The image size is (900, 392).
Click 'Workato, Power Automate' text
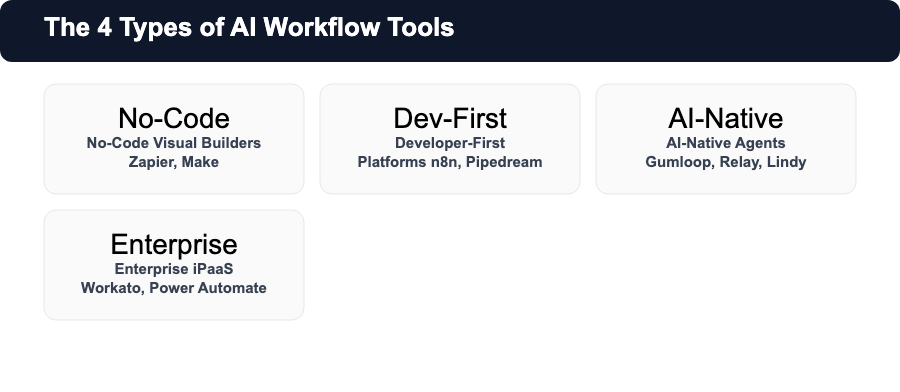pos(174,288)
